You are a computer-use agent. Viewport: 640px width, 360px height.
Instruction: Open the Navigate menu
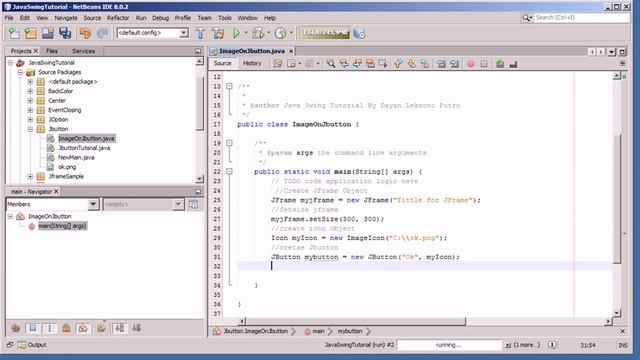click(66, 18)
